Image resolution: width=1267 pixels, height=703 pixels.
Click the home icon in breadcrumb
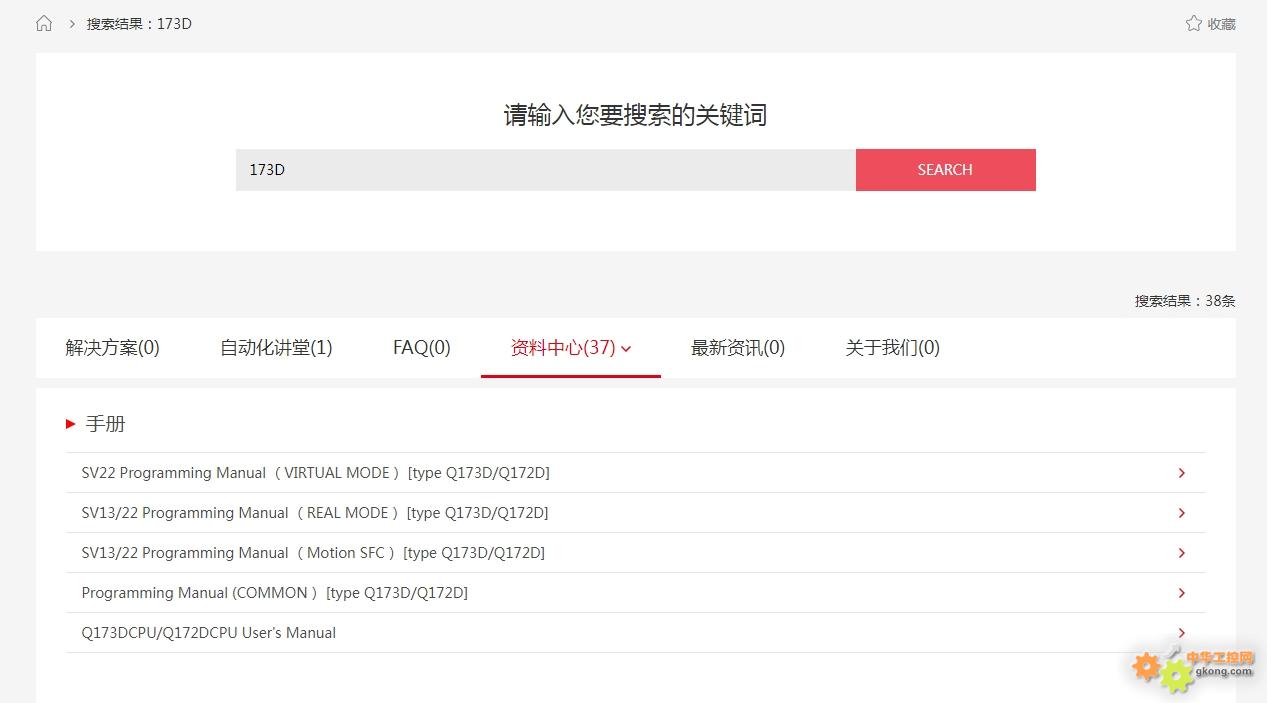44,24
